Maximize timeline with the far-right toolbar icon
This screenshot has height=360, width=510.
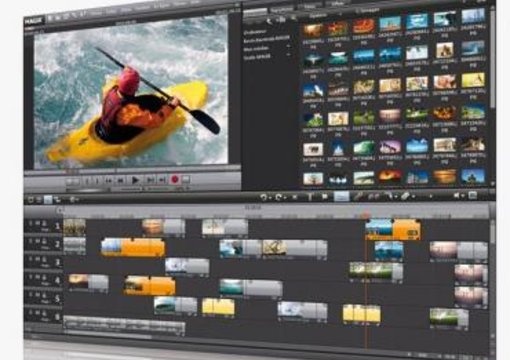tap(473, 195)
